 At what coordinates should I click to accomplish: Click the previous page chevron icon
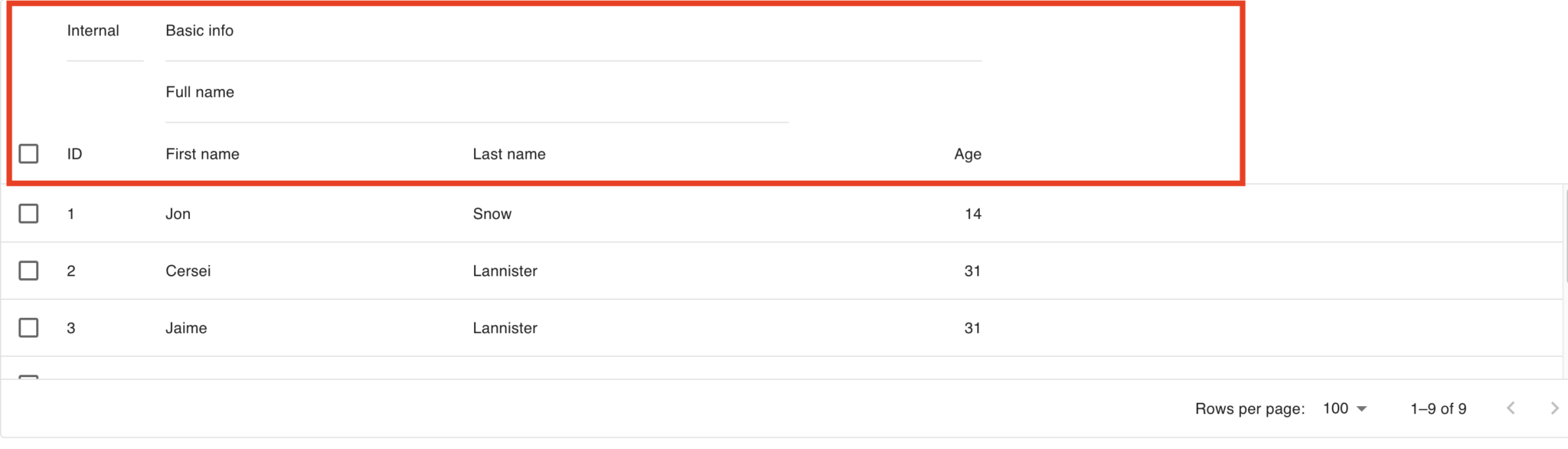click(x=1510, y=408)
